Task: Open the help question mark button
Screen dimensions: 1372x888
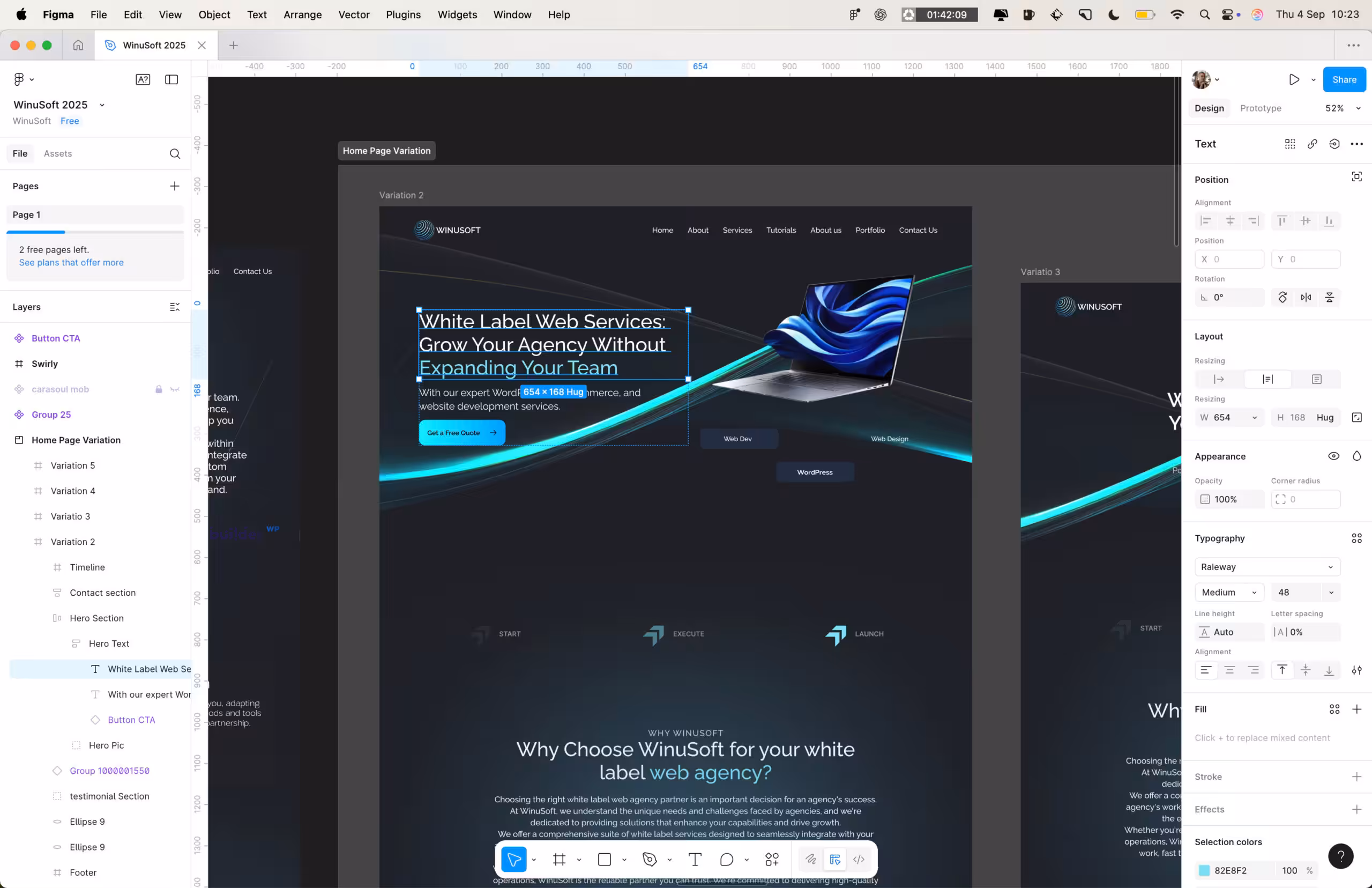Action: coord(1340,856)
